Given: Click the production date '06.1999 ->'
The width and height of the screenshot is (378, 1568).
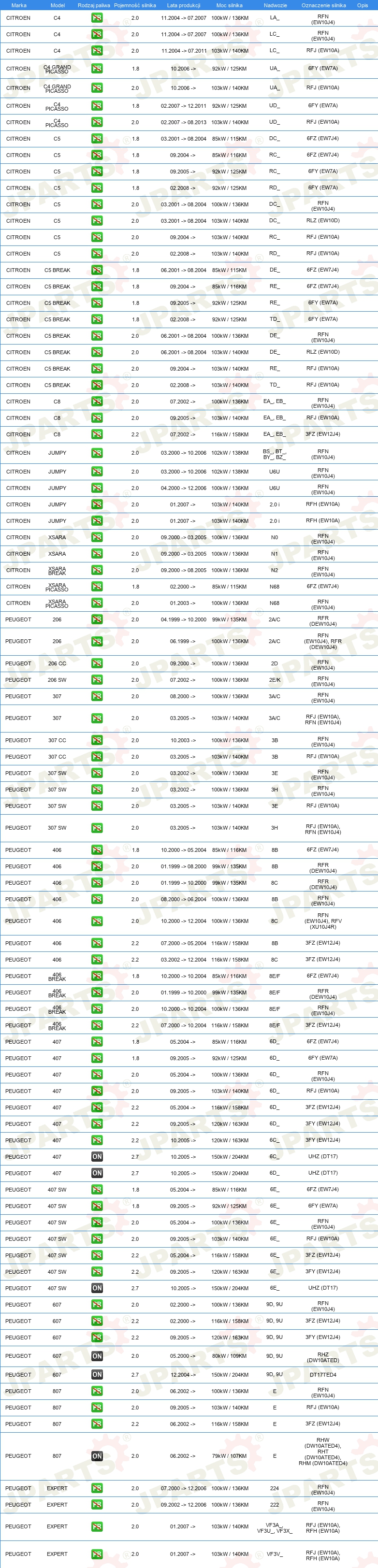Looking at the screenshot, I should [183, 642].
